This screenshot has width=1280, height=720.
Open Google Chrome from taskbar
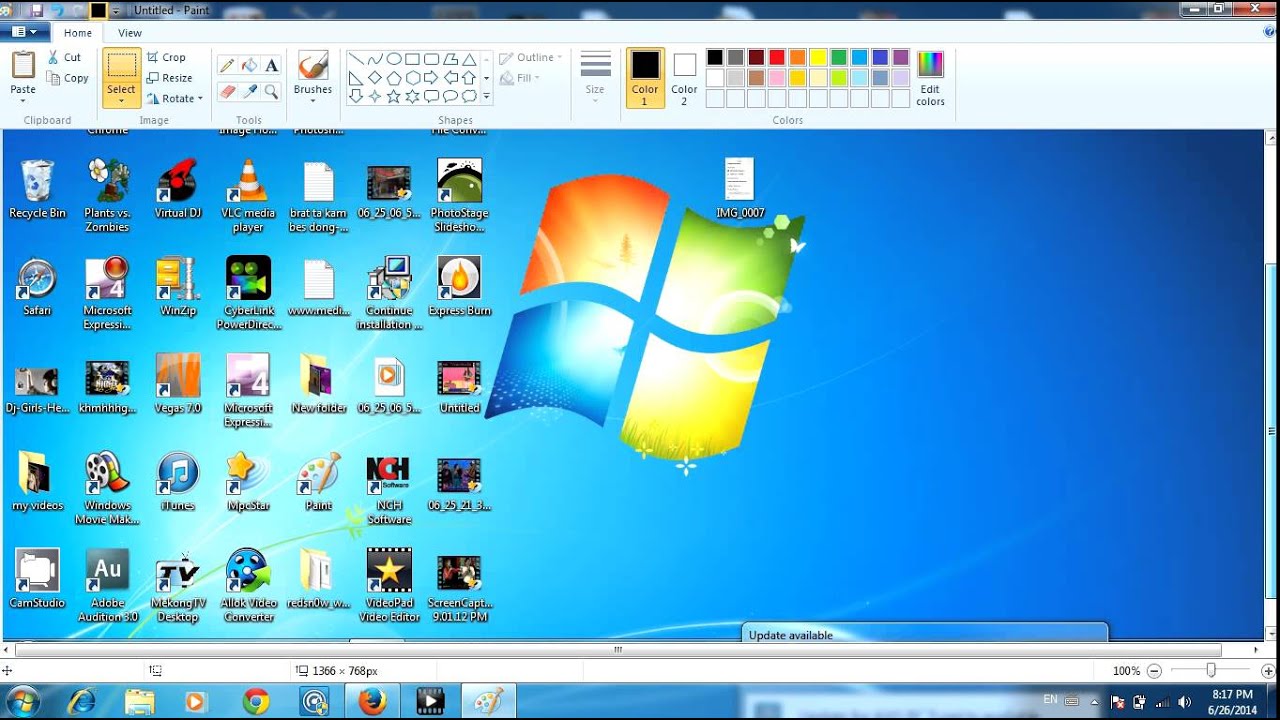click(256, 702)
